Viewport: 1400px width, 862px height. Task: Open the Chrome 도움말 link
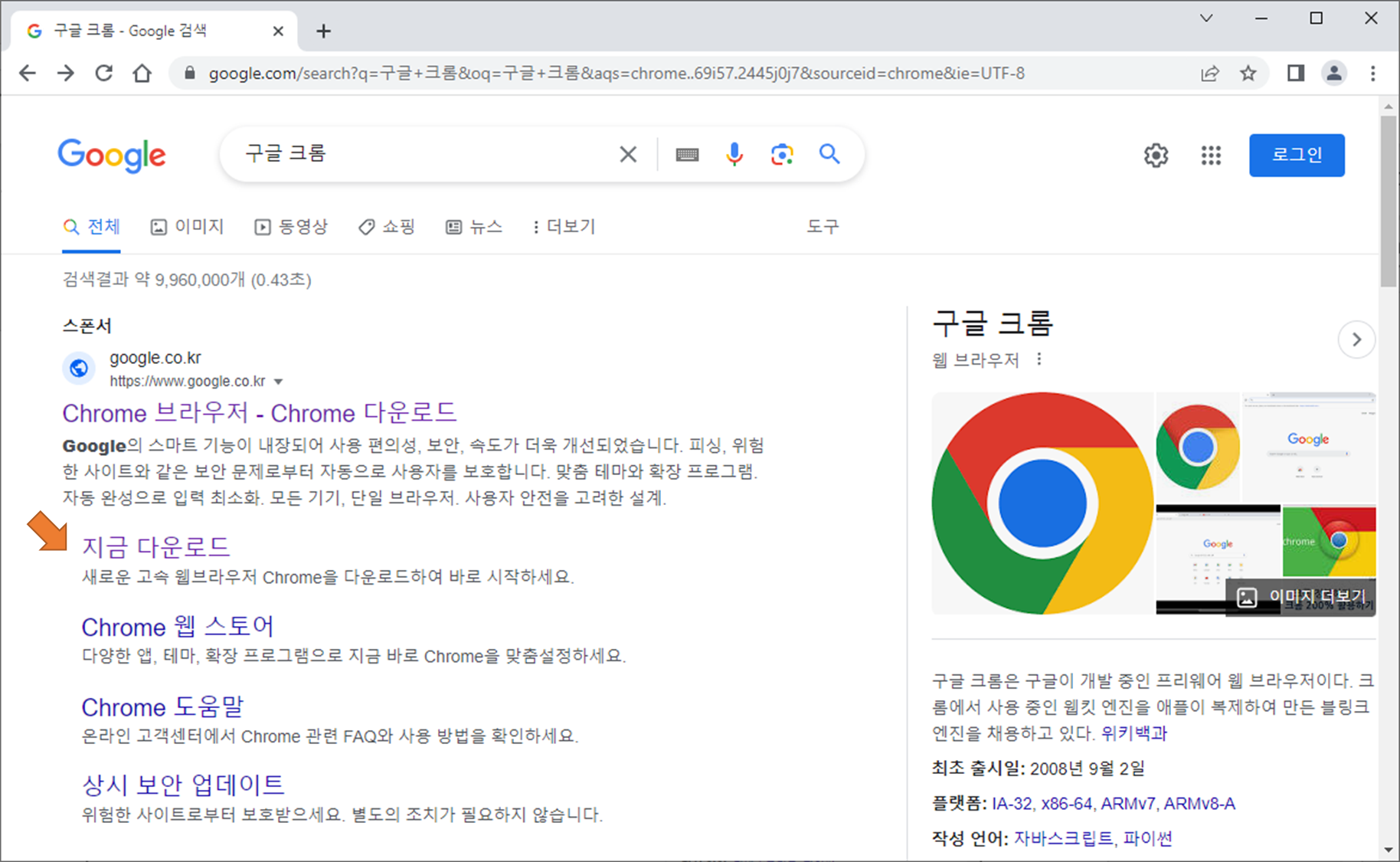click(x=162, y=706)
